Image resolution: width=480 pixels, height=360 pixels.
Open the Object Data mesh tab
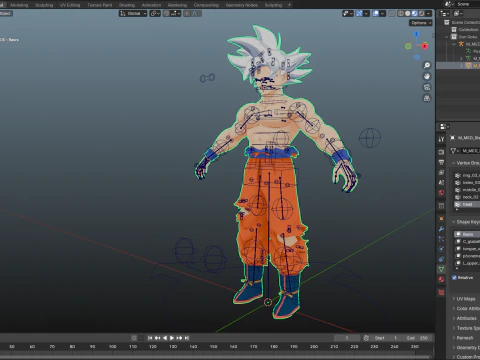tap(441, 269)
